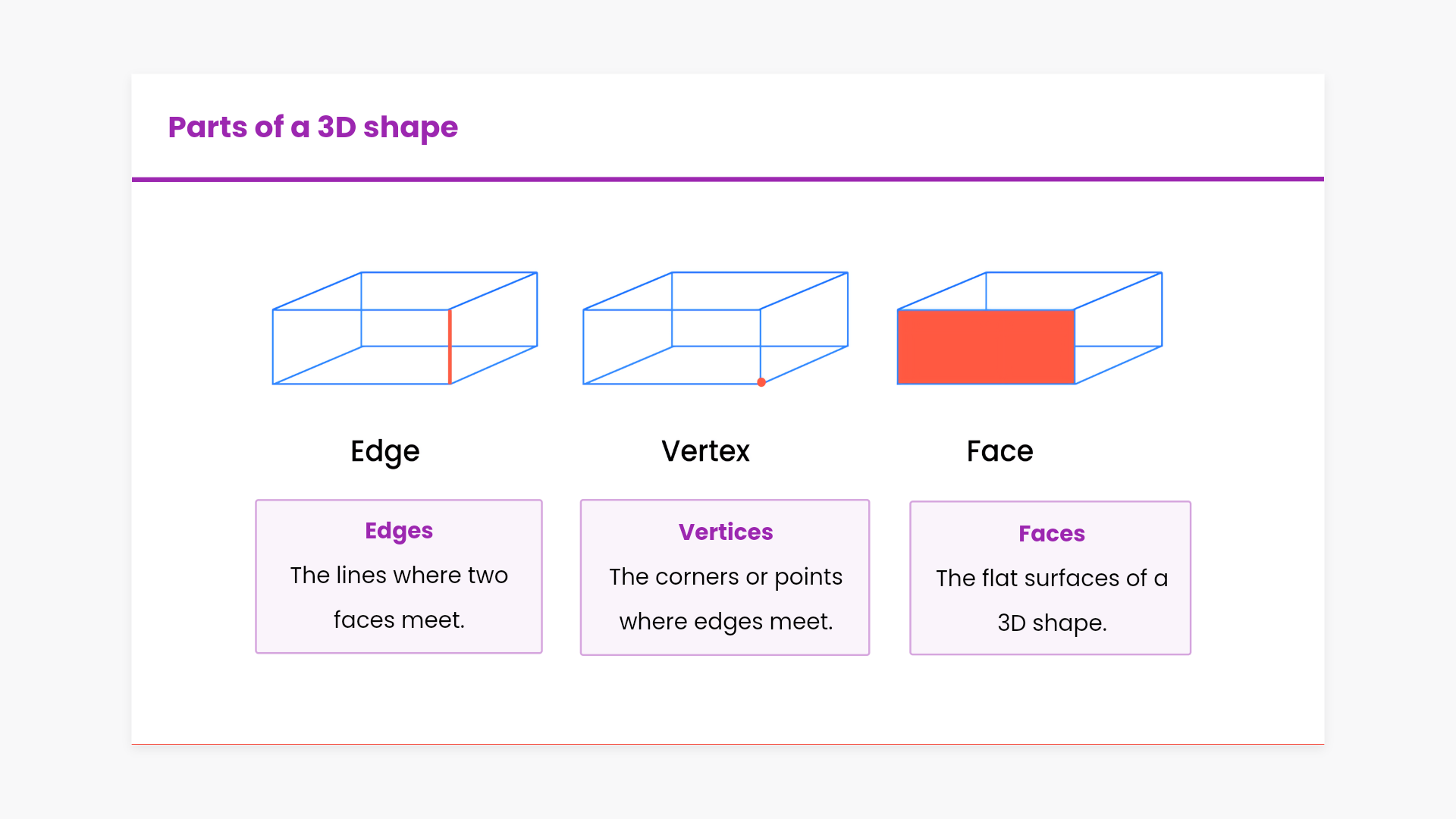Image resolution: width=1456 pixels, height=819 pixels.
Task: Click the Vertex cuboid wireframe diagram
Action: (x=715, y=328)
